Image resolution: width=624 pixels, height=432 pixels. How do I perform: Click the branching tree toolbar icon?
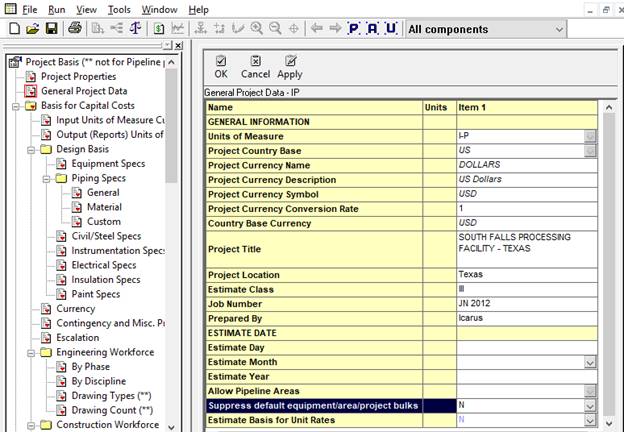click(x=117, y=29)
